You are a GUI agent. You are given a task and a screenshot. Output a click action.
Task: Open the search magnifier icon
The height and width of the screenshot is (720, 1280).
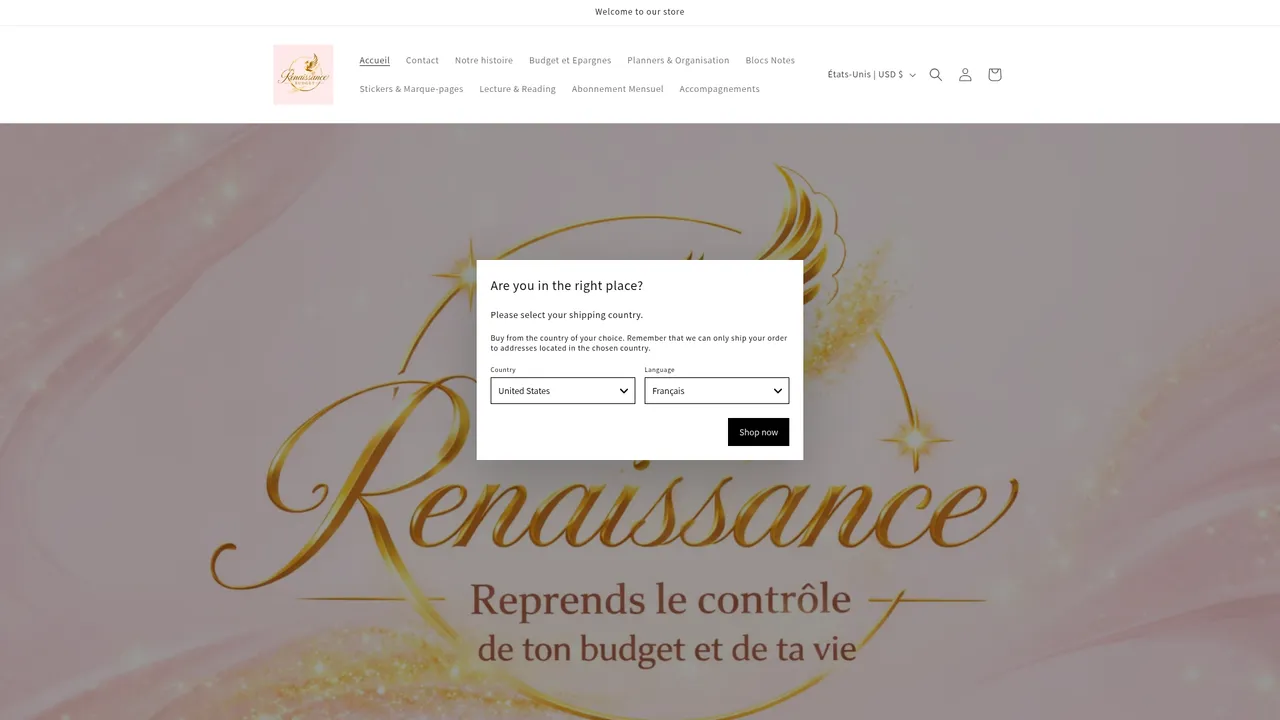pos(936,75)
